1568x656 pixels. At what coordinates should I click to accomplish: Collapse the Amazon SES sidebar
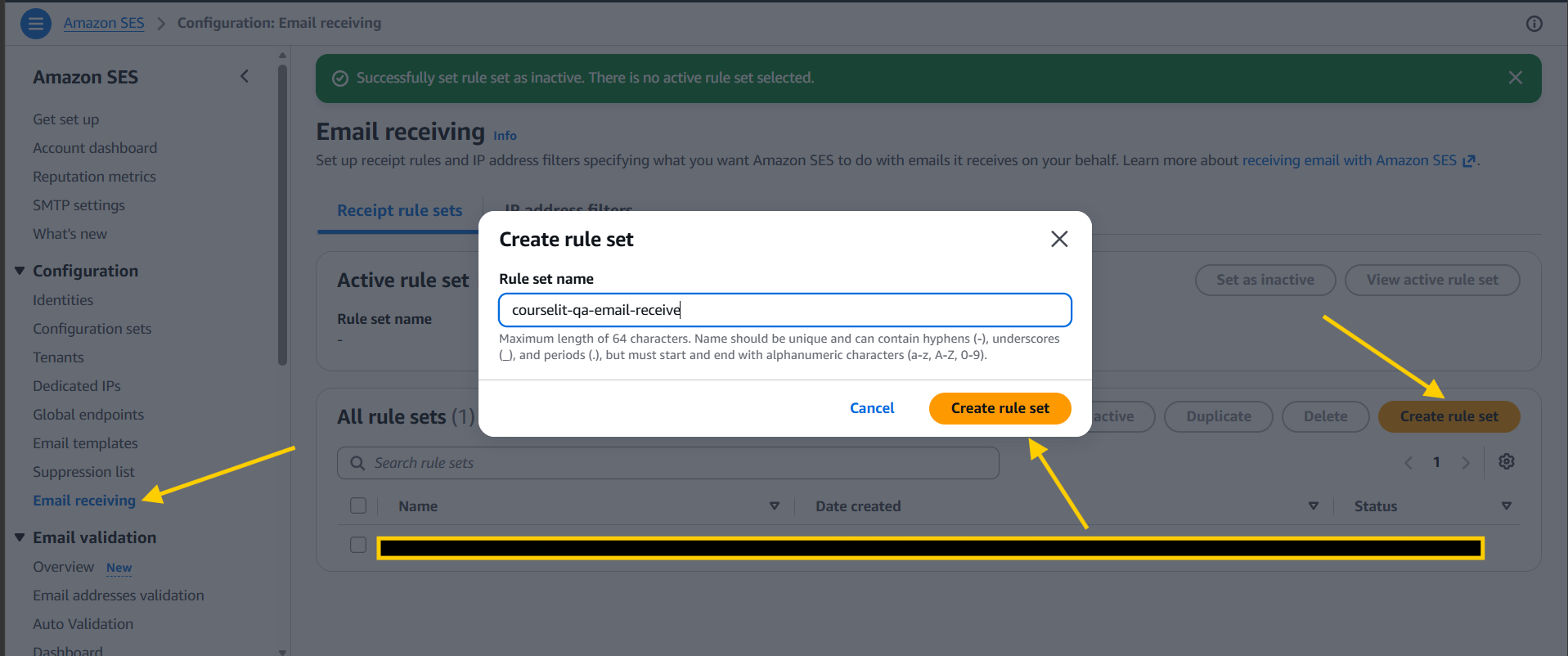pyautogui.click(x=244, y=76)
